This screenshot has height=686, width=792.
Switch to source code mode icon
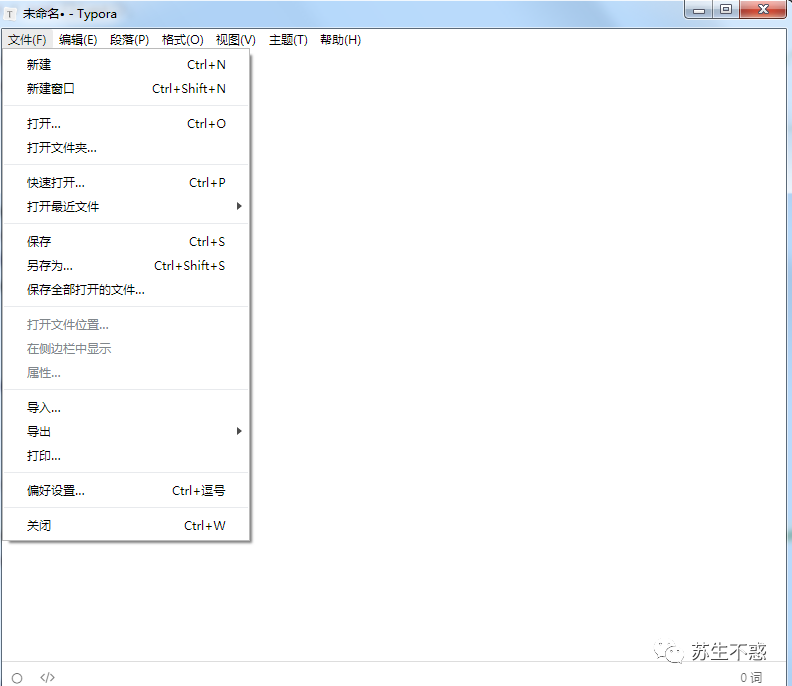(x=47, y=677)
